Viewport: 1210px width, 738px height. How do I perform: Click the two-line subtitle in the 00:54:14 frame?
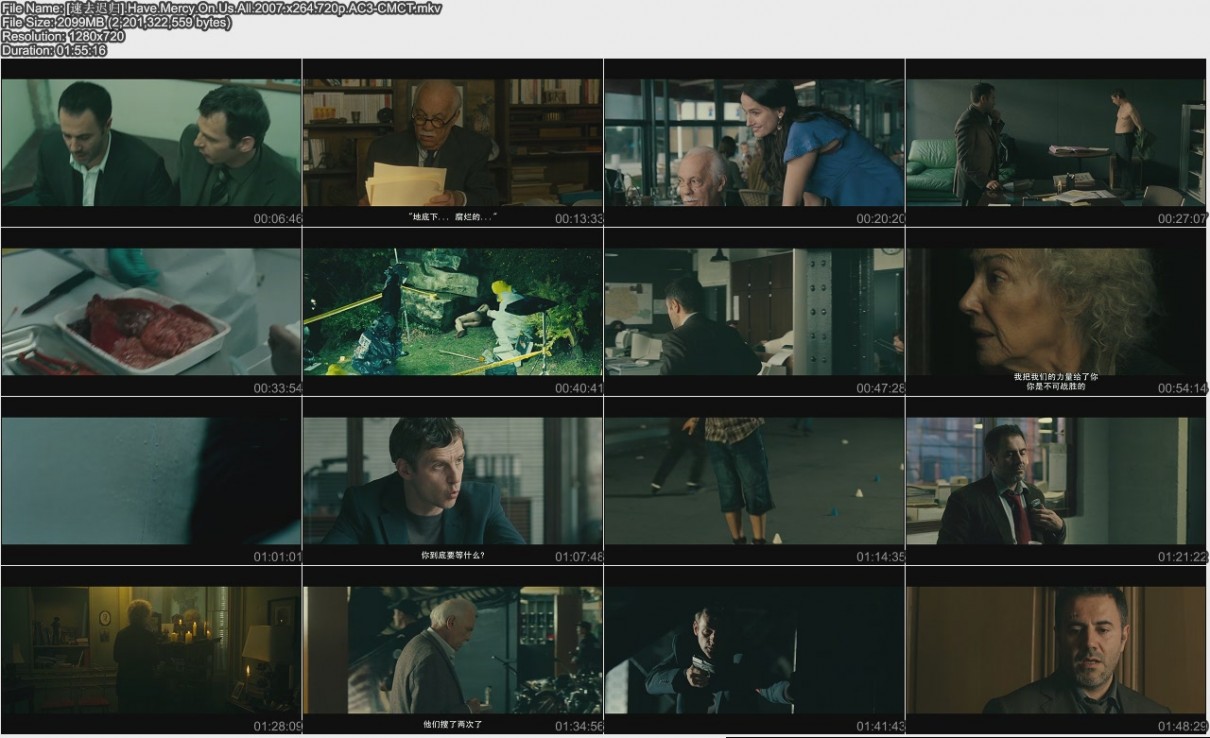1056,381
